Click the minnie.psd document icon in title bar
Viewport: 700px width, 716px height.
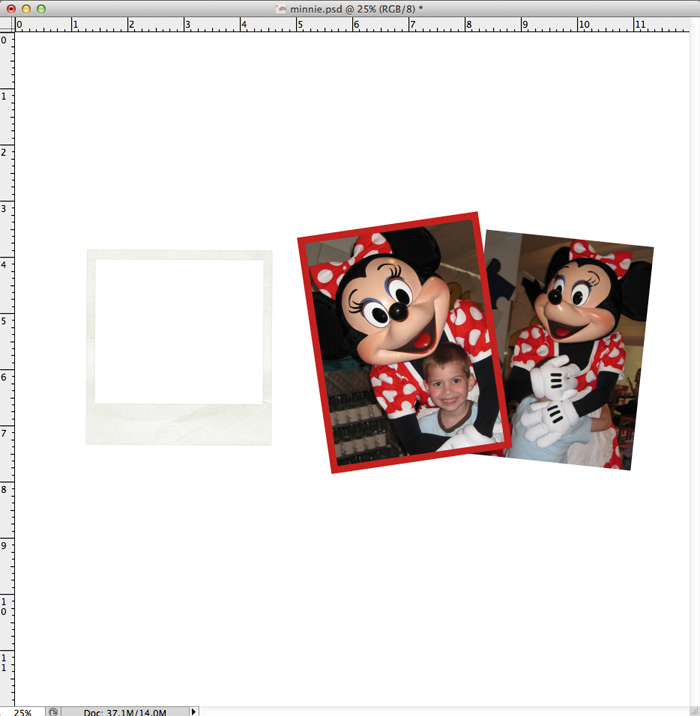coord(281,9)
